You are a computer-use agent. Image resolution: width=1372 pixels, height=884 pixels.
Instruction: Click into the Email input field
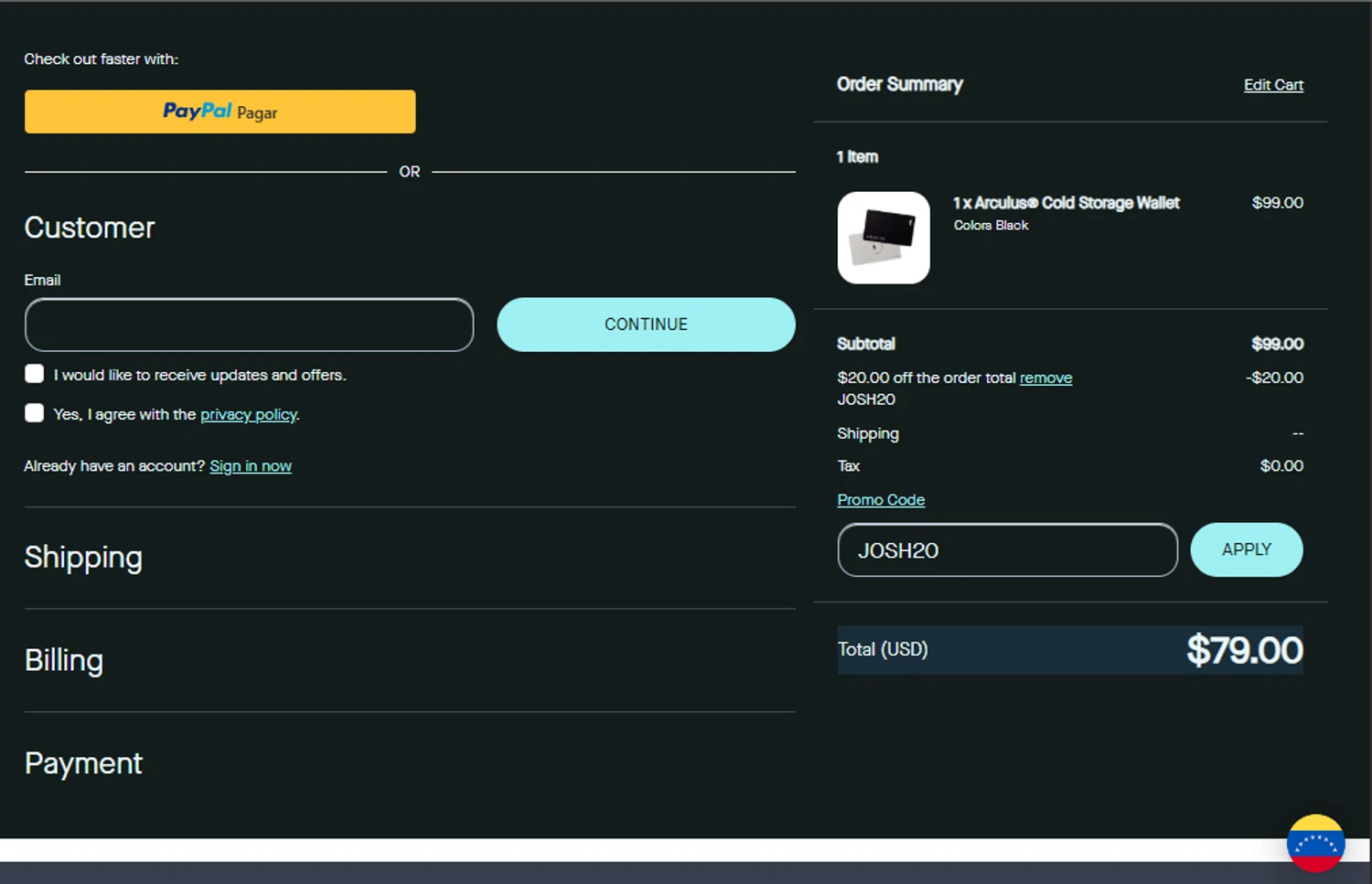pos(249,325)
